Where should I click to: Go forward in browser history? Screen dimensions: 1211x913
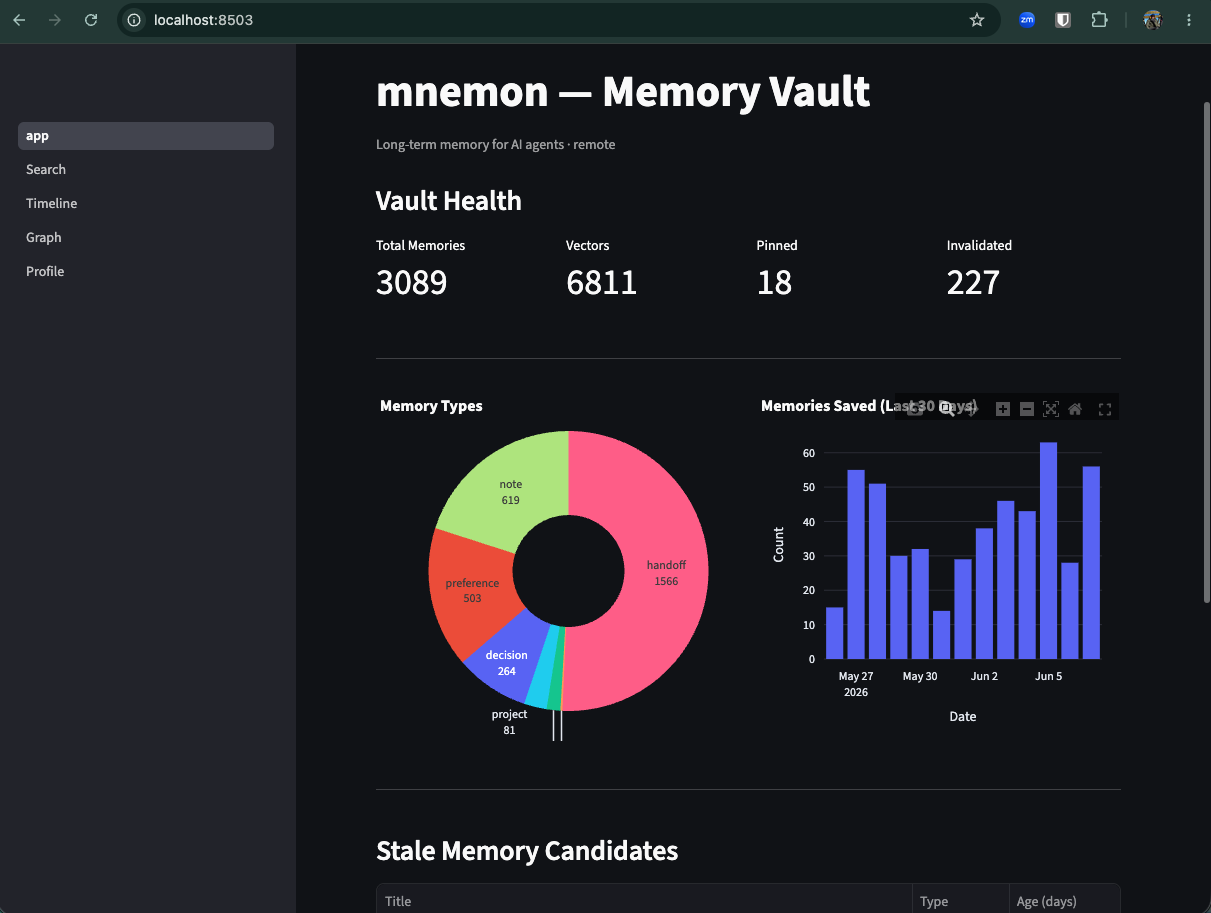tap(55, 20)
